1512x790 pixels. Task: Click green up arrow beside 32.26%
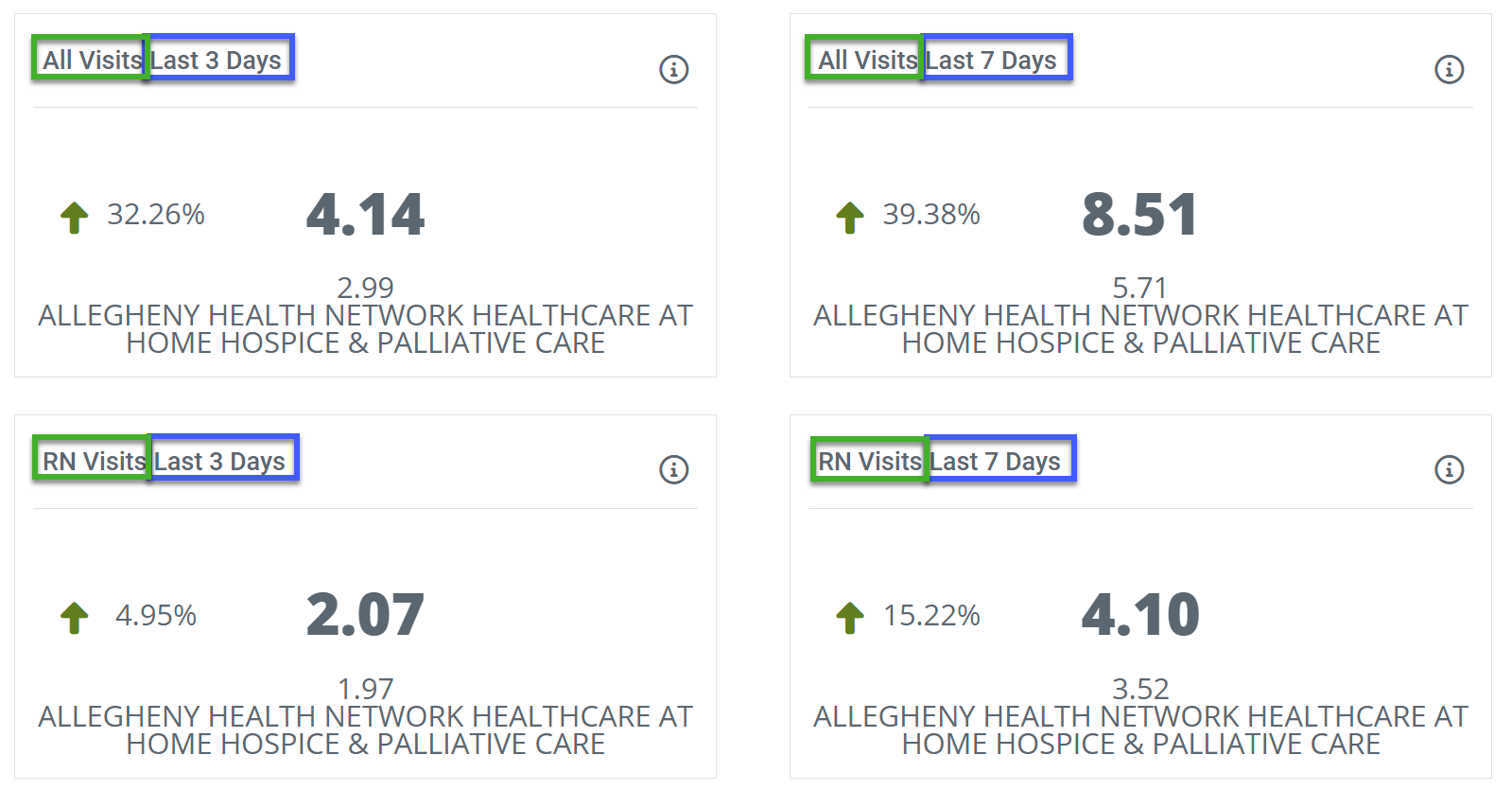coord(75,218)
